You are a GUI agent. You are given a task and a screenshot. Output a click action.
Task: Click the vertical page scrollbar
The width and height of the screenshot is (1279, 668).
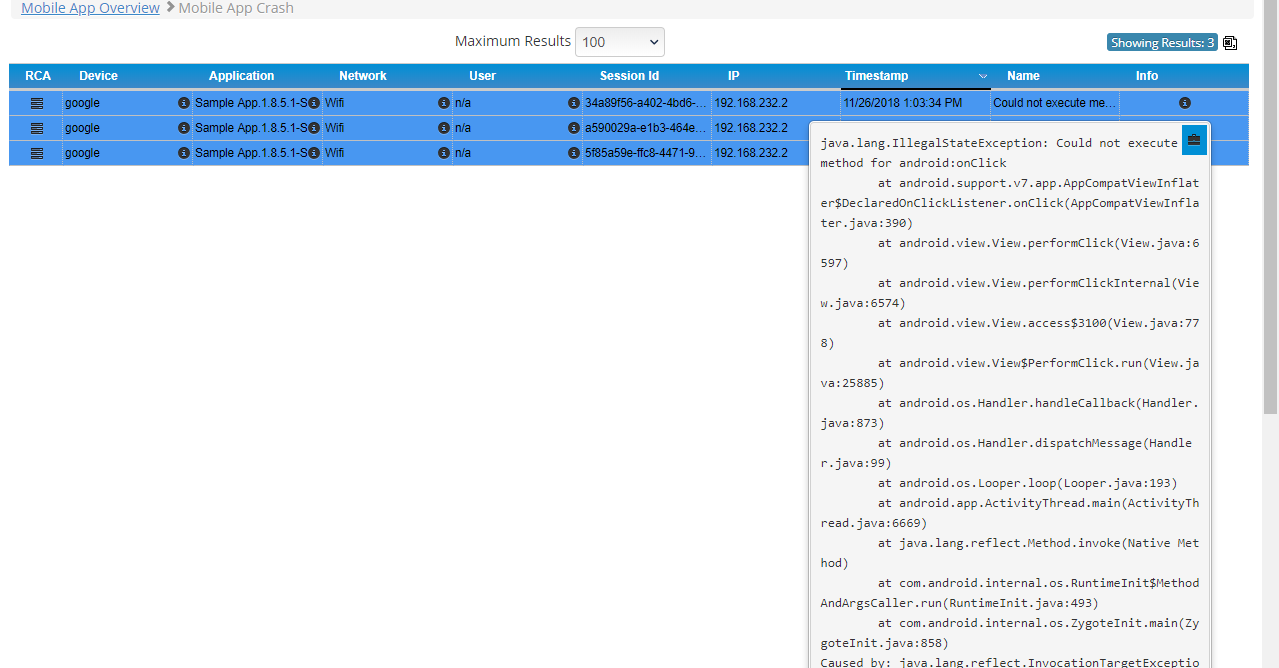(x=1270, y=200)
